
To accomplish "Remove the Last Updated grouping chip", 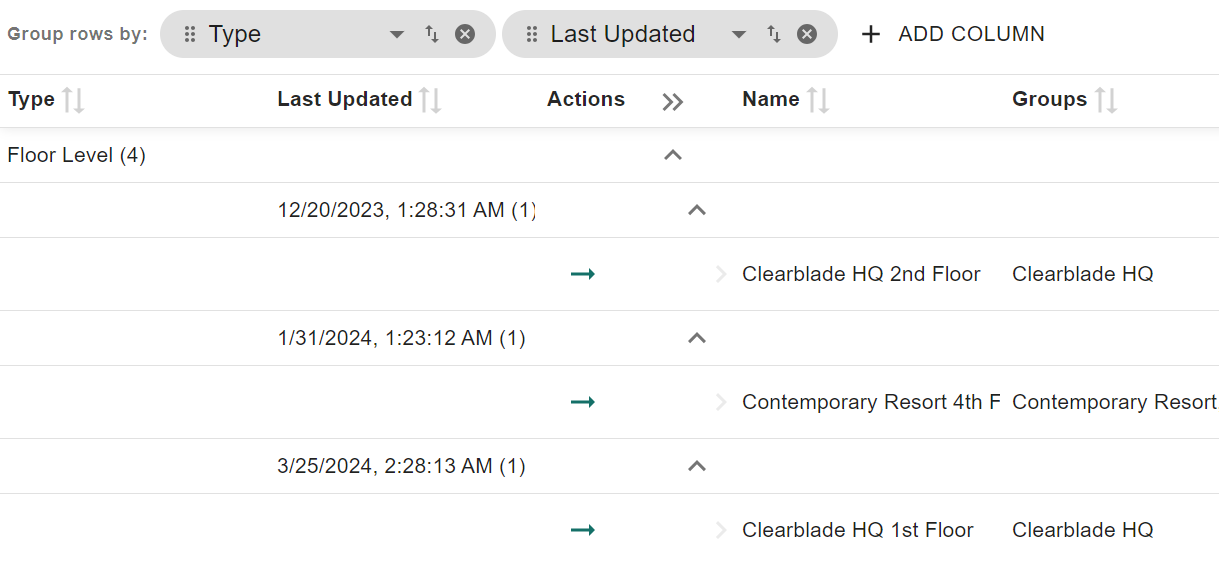I will pos(807,34).
